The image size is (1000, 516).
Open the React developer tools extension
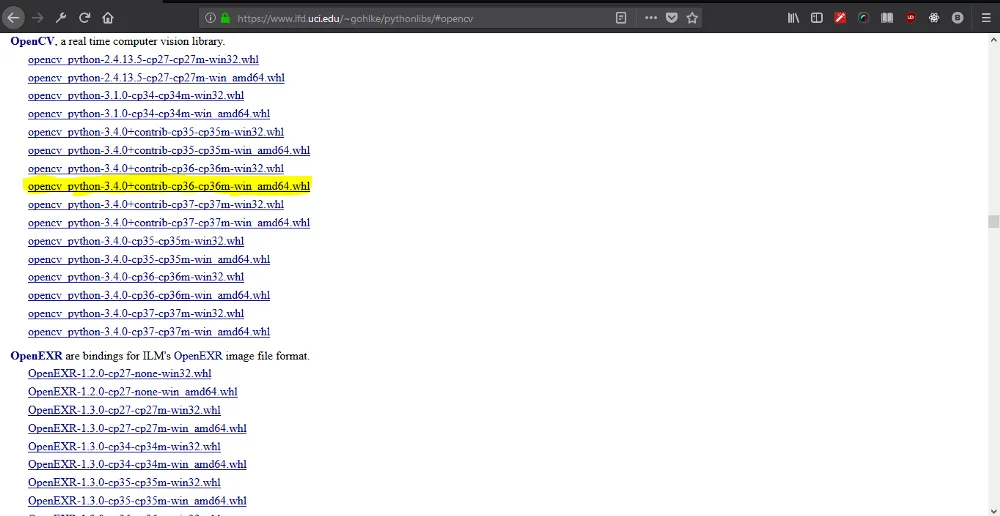point(934,18)
